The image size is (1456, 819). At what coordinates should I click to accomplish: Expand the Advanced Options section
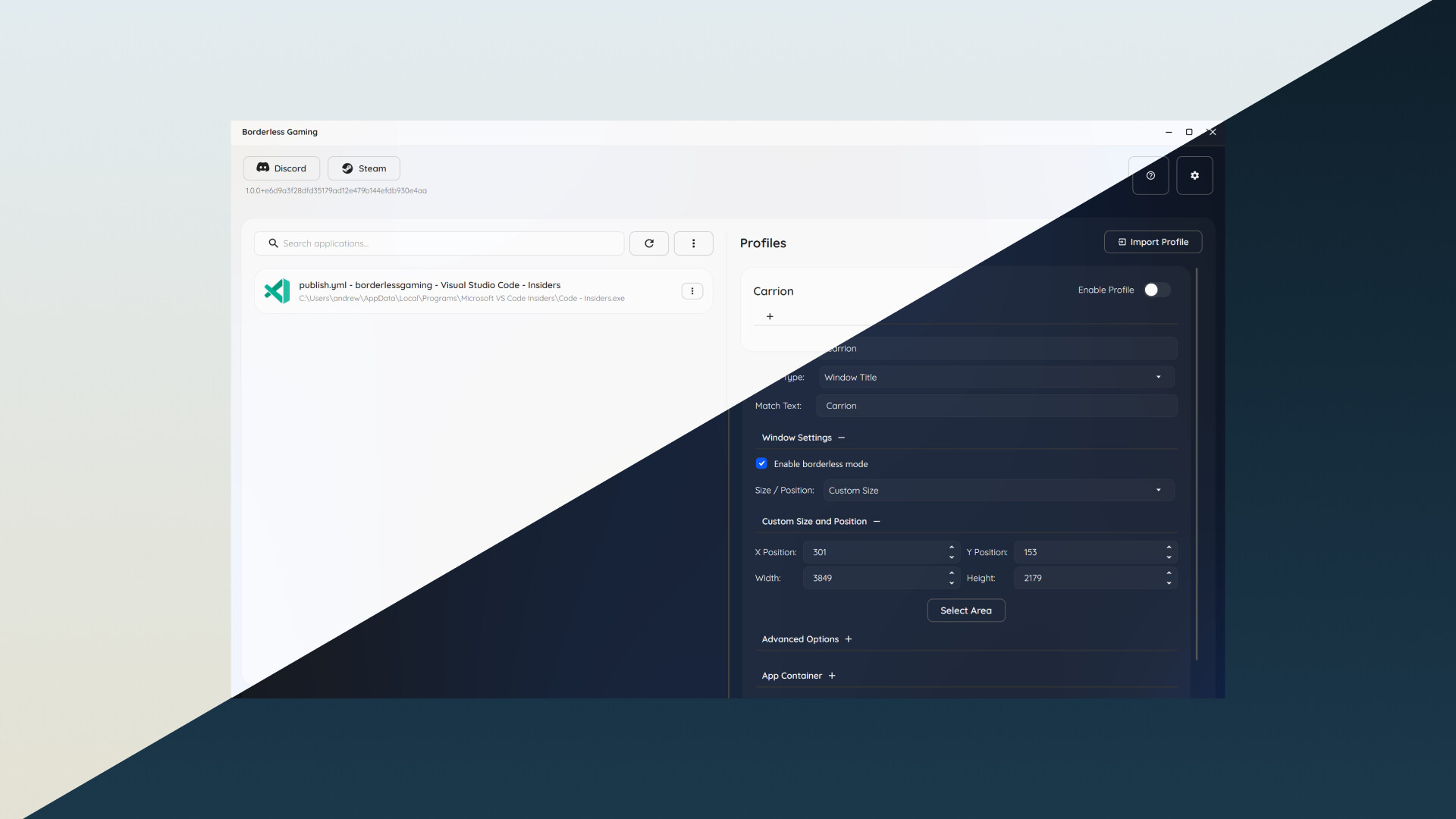[849, 639]
